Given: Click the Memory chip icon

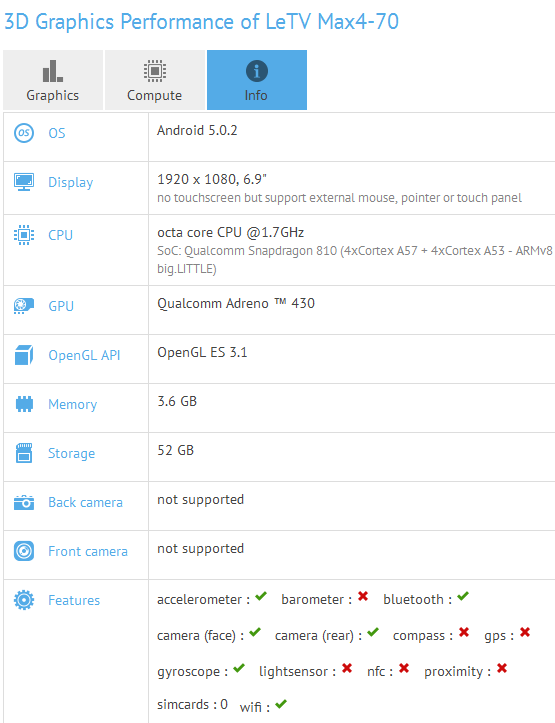Looking at the screenshot, I should point(24,404).
